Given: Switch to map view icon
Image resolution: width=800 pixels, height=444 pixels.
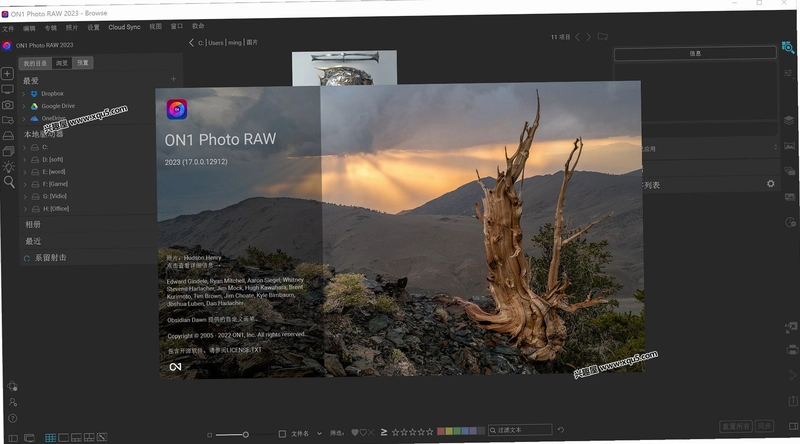Looking at the screenshot, I should pyautogui.click(x=102, y=437).
